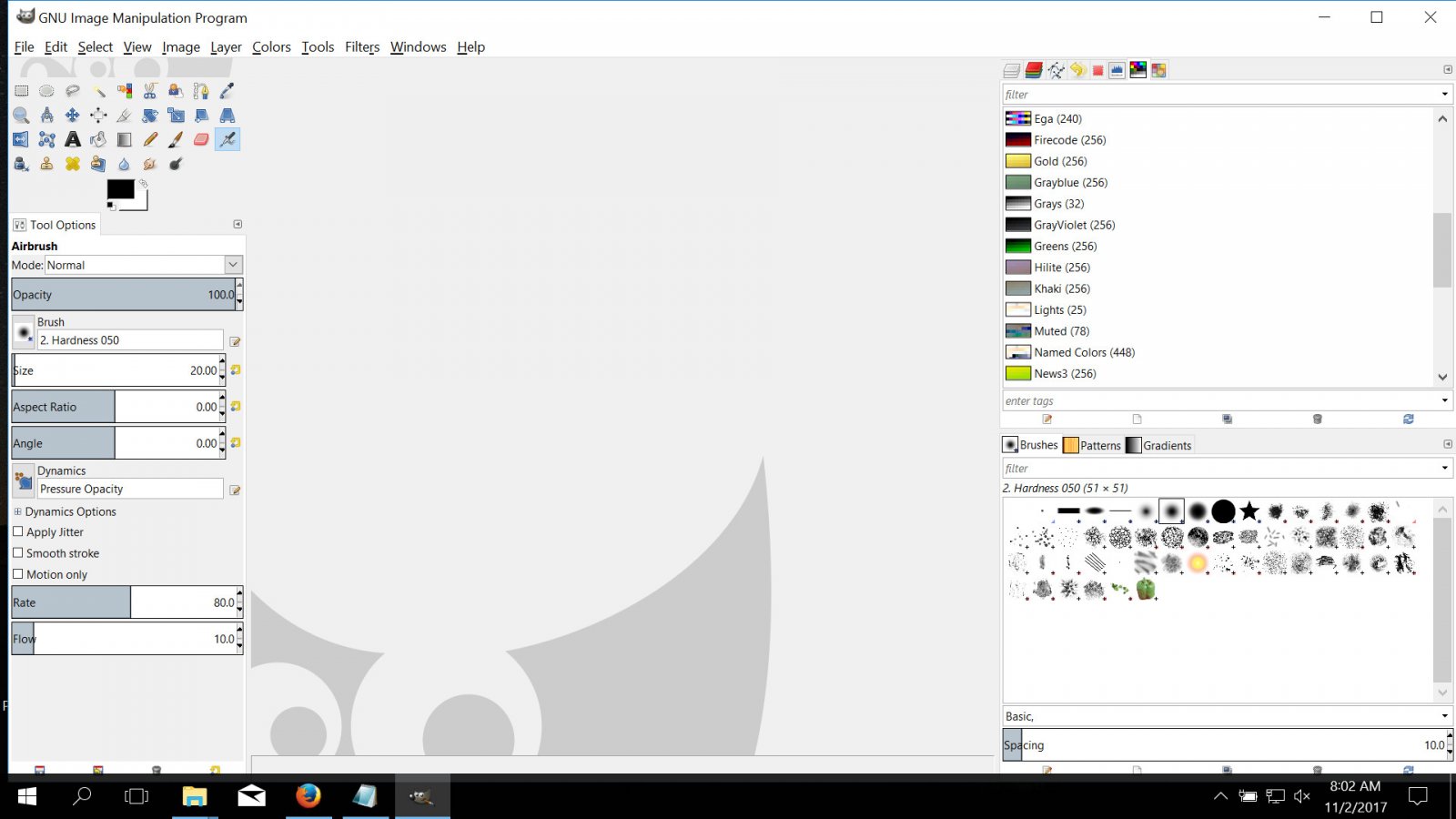Select the Eraser tool
This screenshot has height=819, width=1456.
(201, 139)
